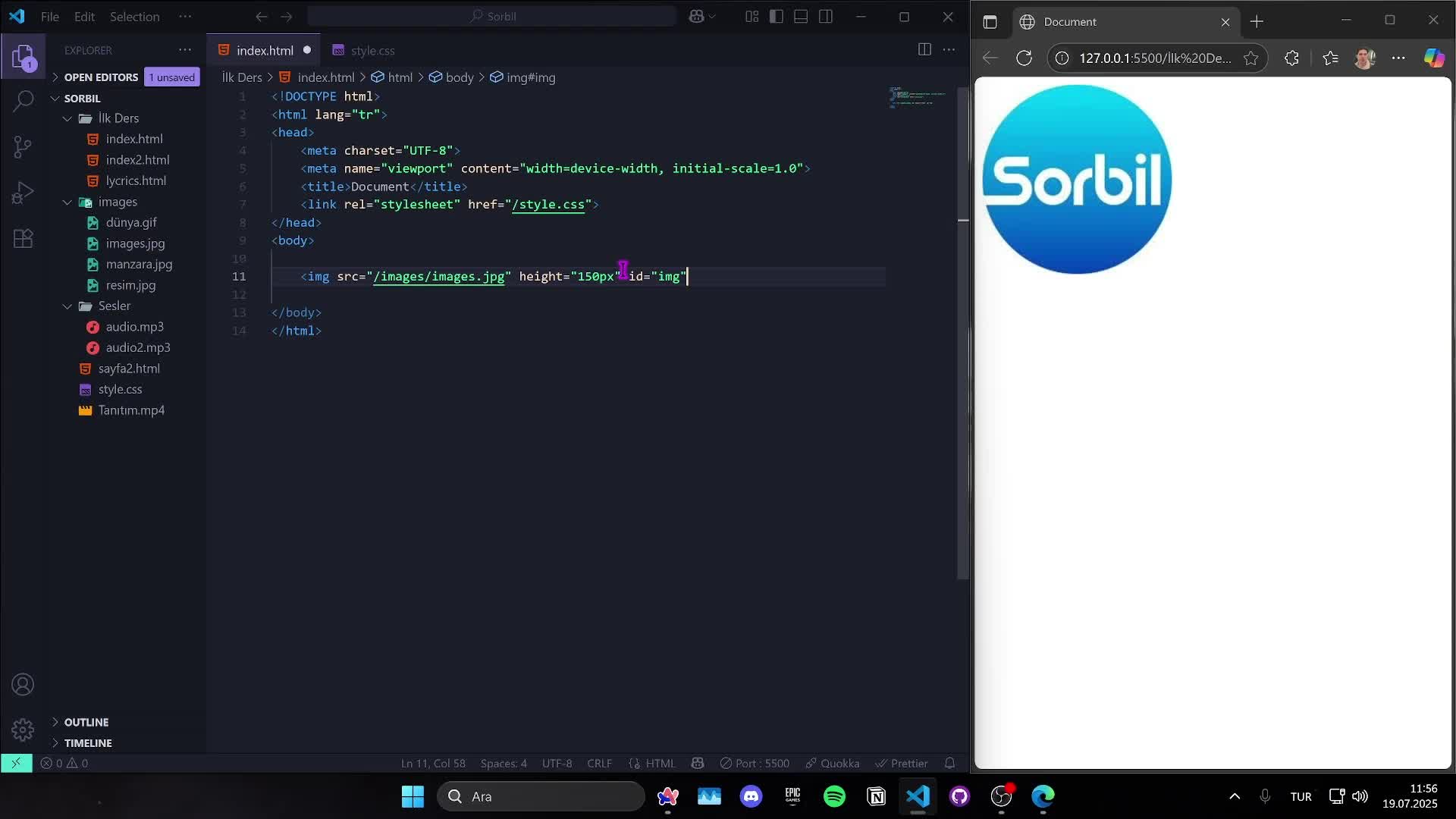Viewport: 1456px width, 819px height.
Task: Select the Document browser tab
Action: pyautogui.click(x=1125, y=22)
